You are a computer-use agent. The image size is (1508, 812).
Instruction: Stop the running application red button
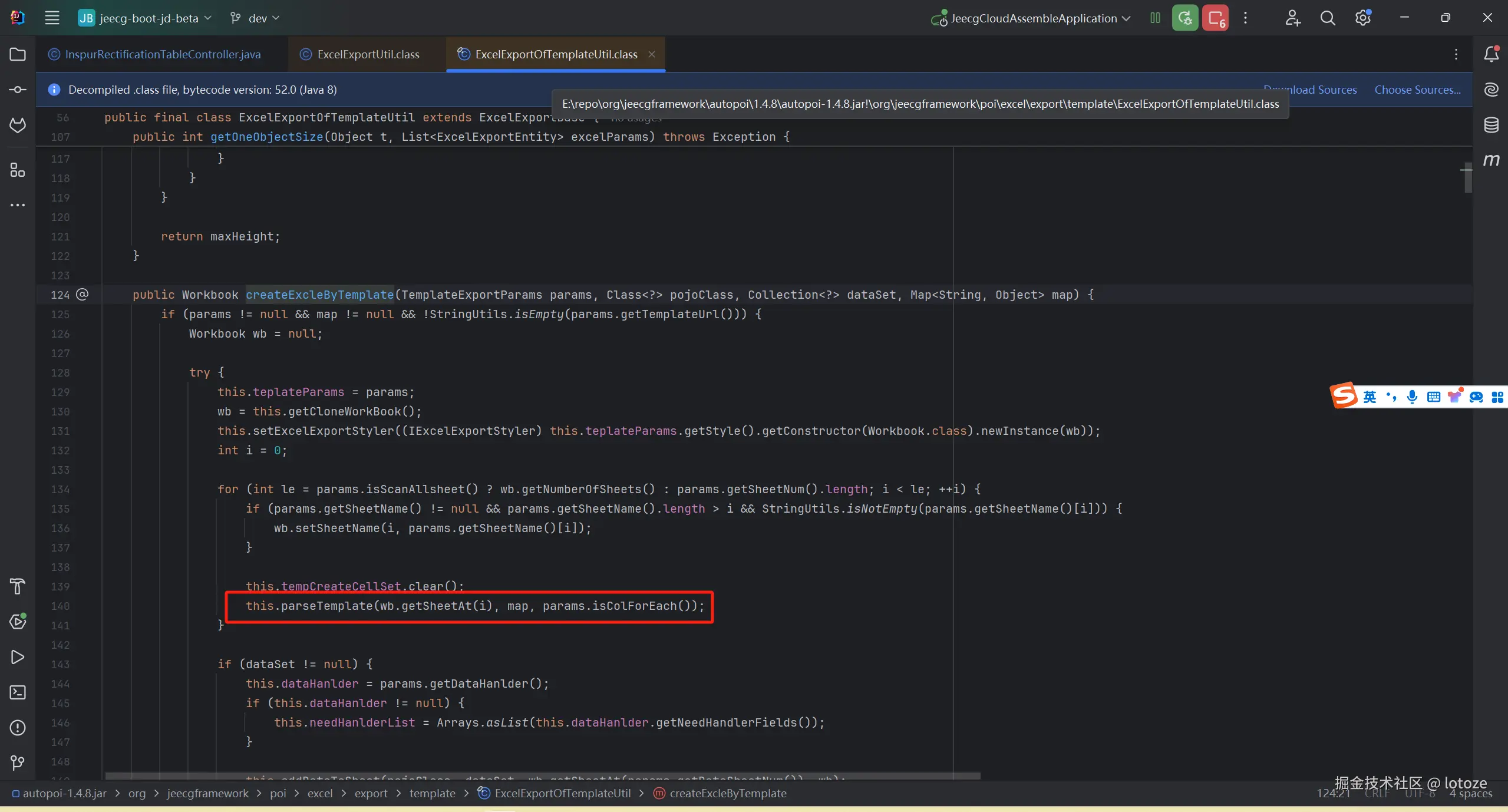(x=1215, y=18)
